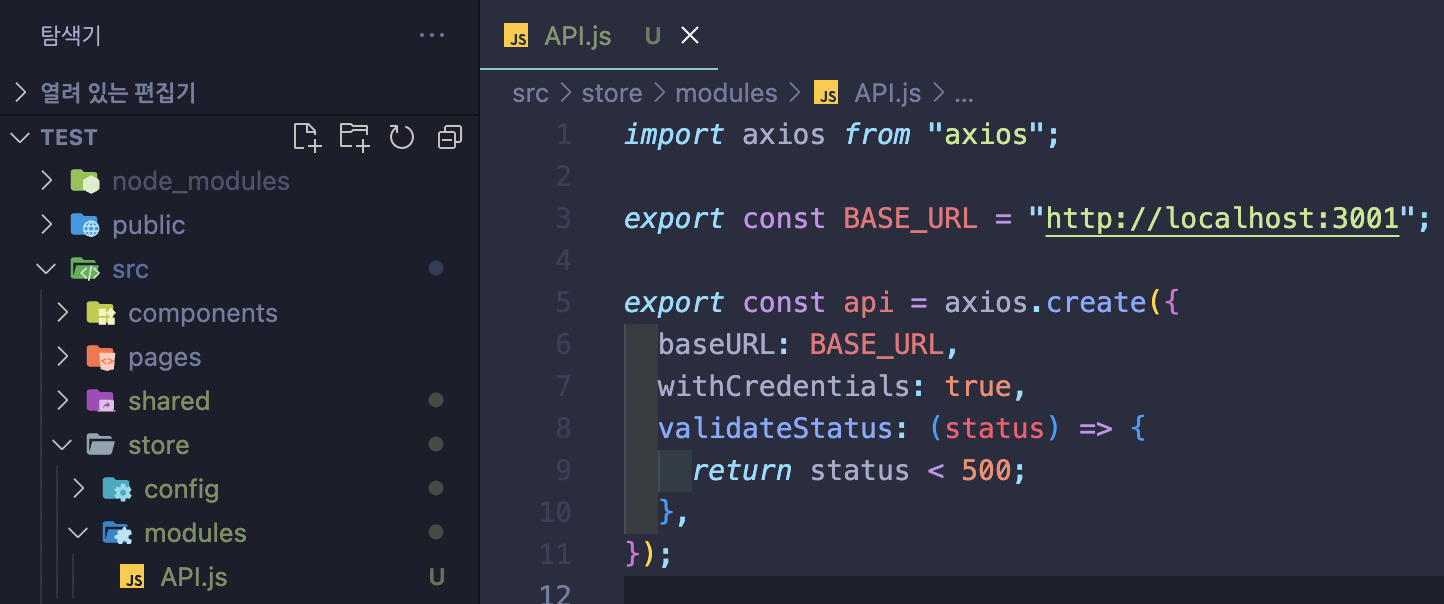Place cursor on withCredentials in line 7

pyautogui.click(x=783, y=386)
